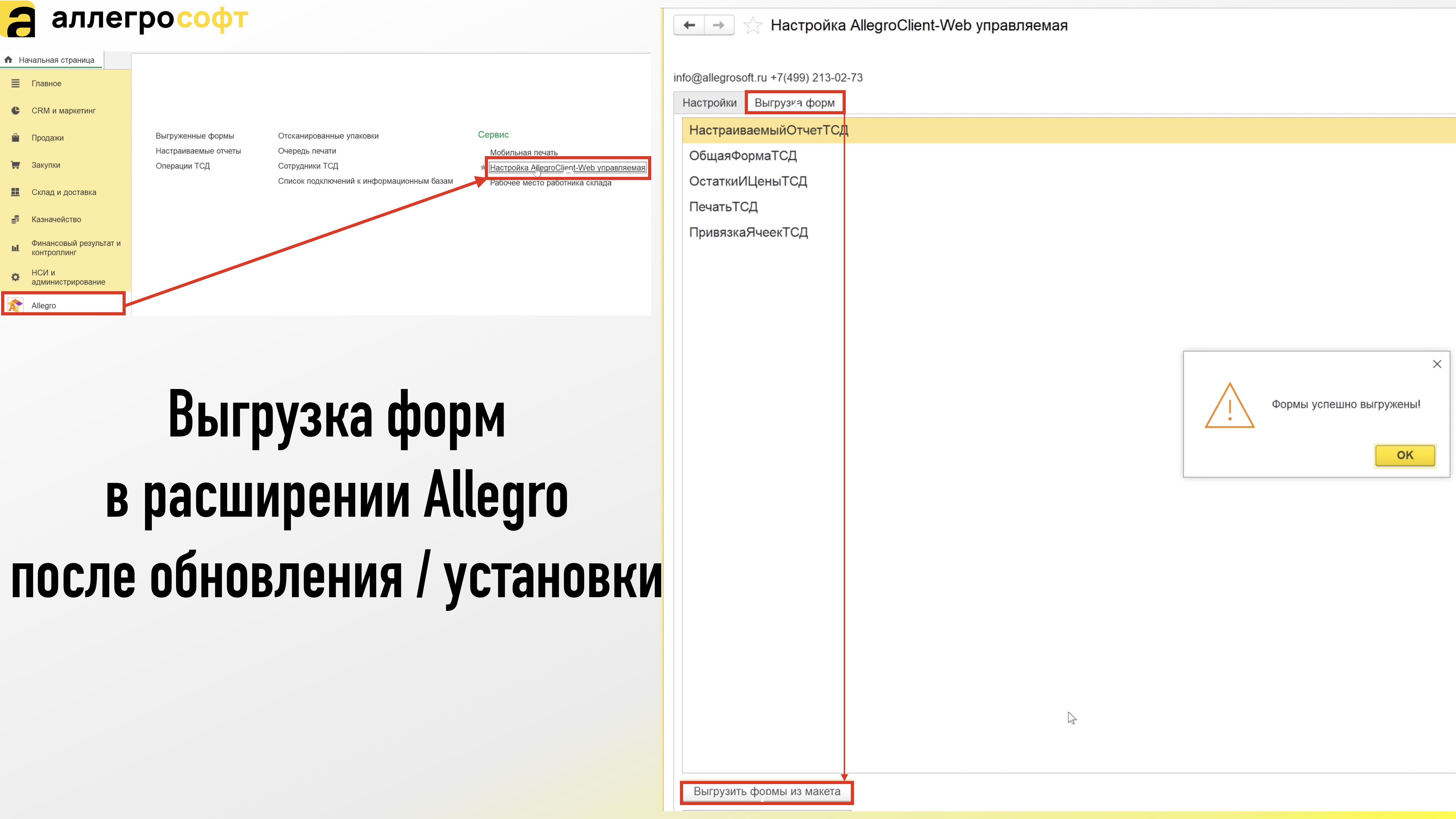
Task: Select ОстаткиИЦеныТСД in the forms list
Action: 1069,181
